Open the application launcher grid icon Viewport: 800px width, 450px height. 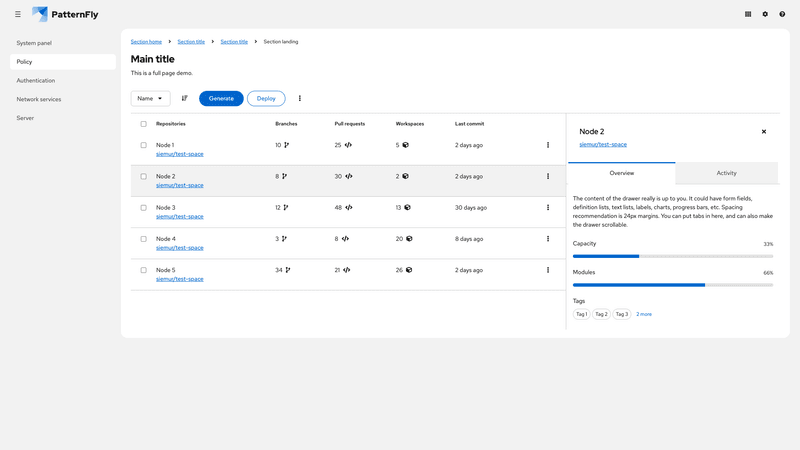[748, 14]
